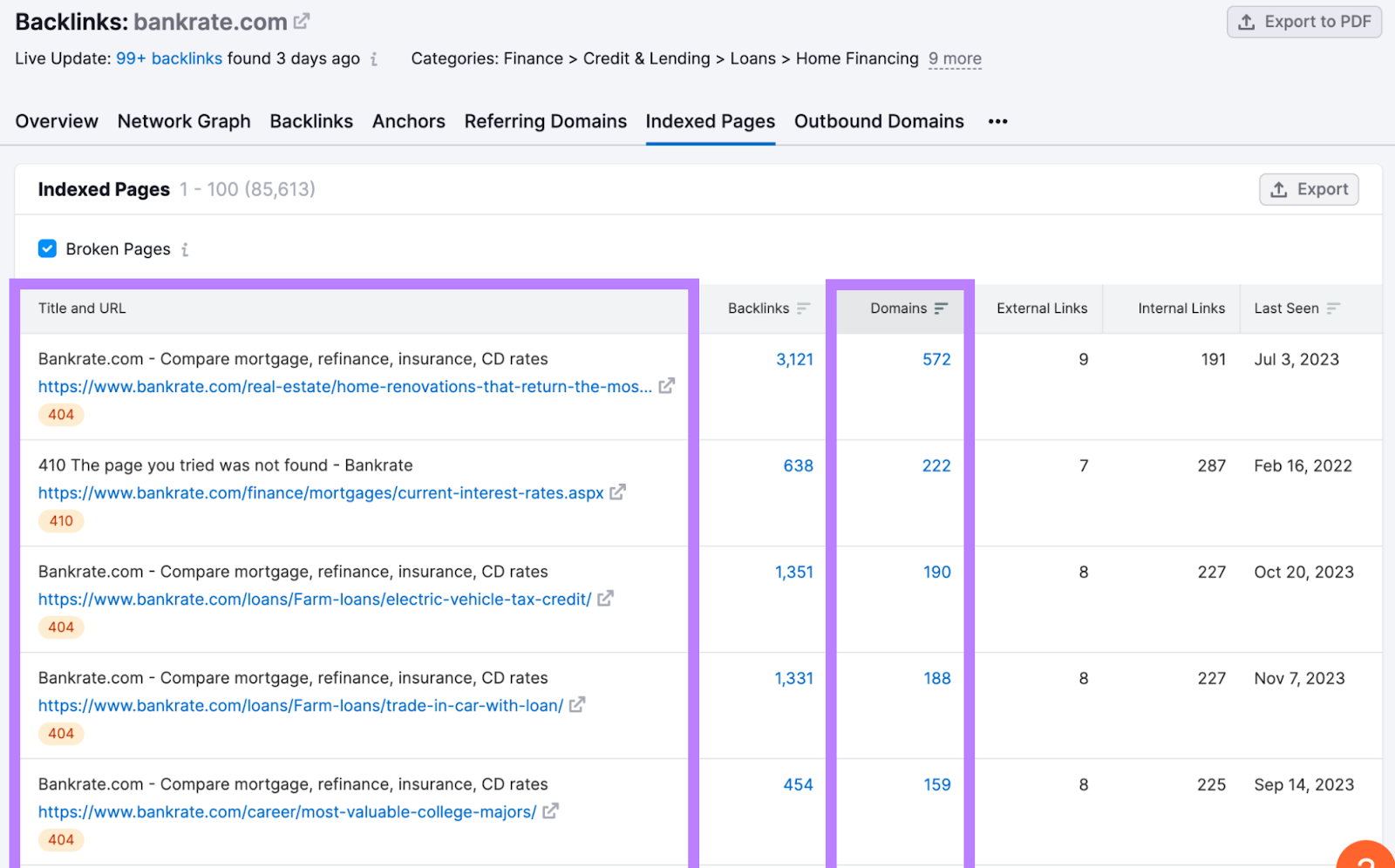
Task: Open external link icon for home-renovations URL
Action: pyautogui.click(x=667, y=385)
